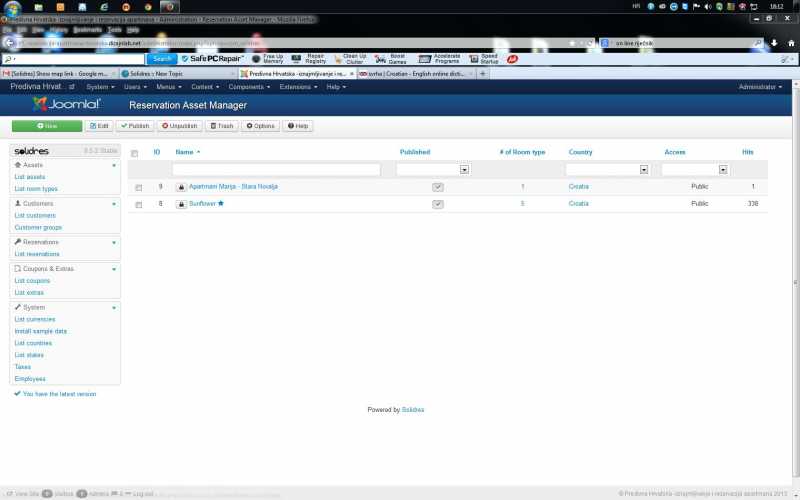Click the lock icon beside Apartmani Marija
Screen dimensions: 800x500
[x=181, y=187]
